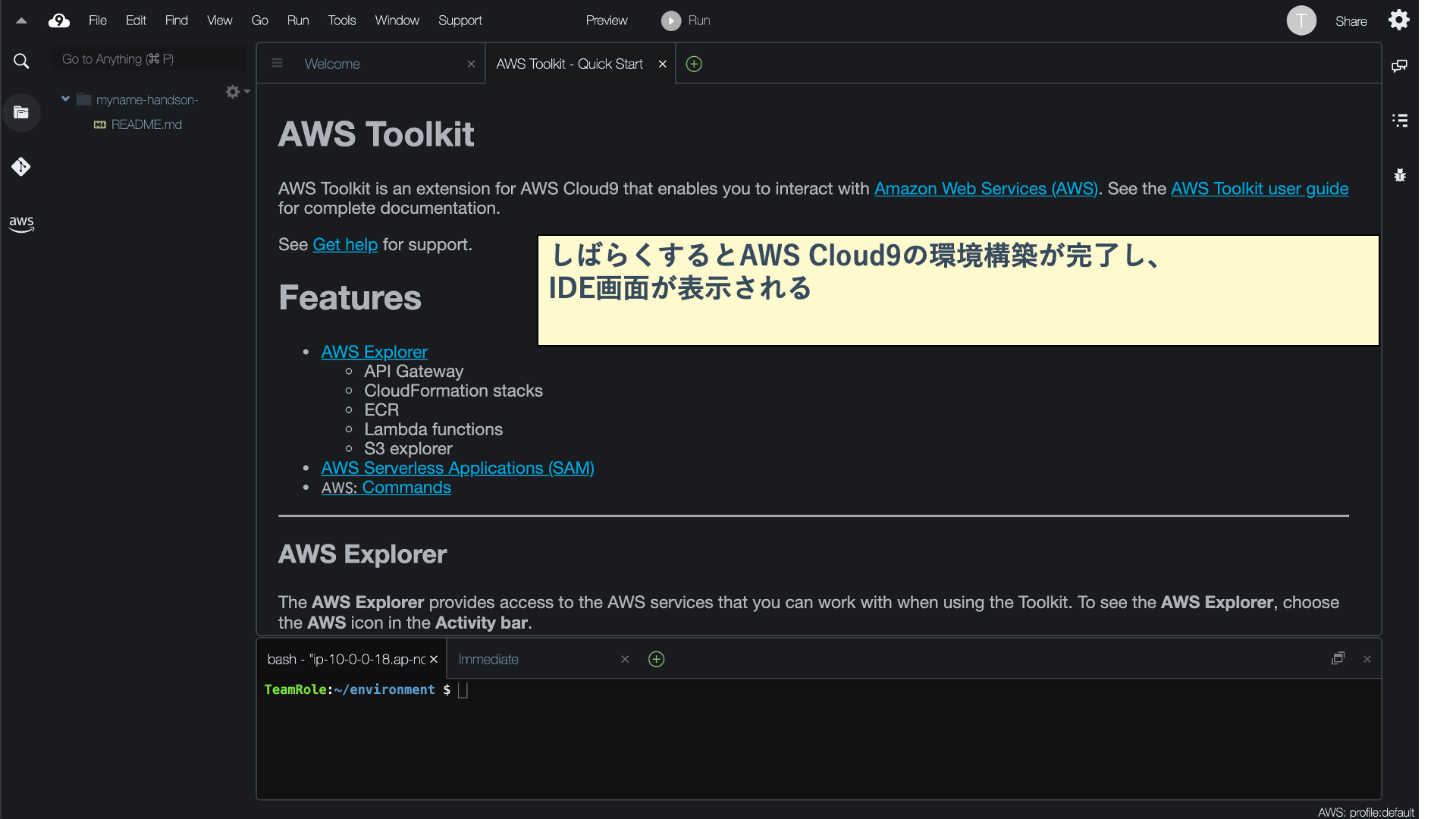Open the Source Control git panel

(x=21, y=167)
